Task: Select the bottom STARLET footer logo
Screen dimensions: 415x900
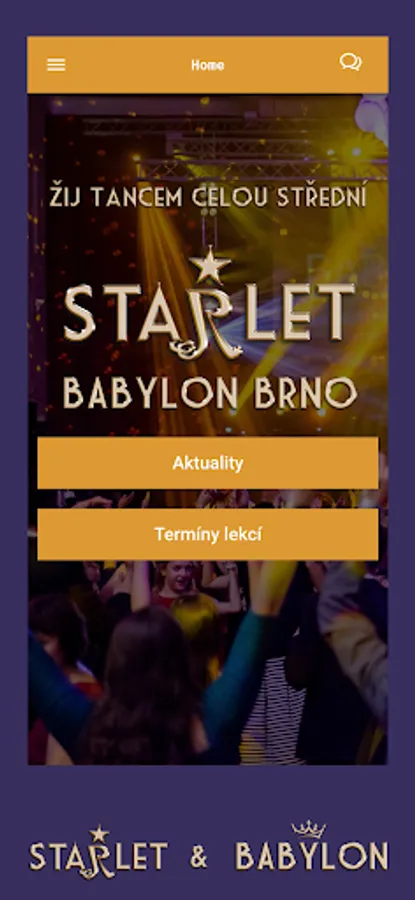Action: (99, 852)
